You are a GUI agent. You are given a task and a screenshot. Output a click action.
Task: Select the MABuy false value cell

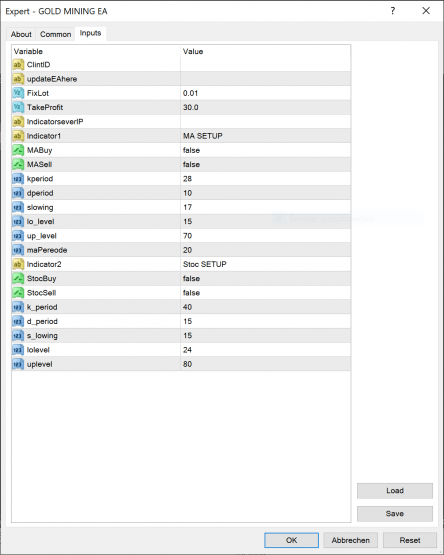(x=266, y=150)
